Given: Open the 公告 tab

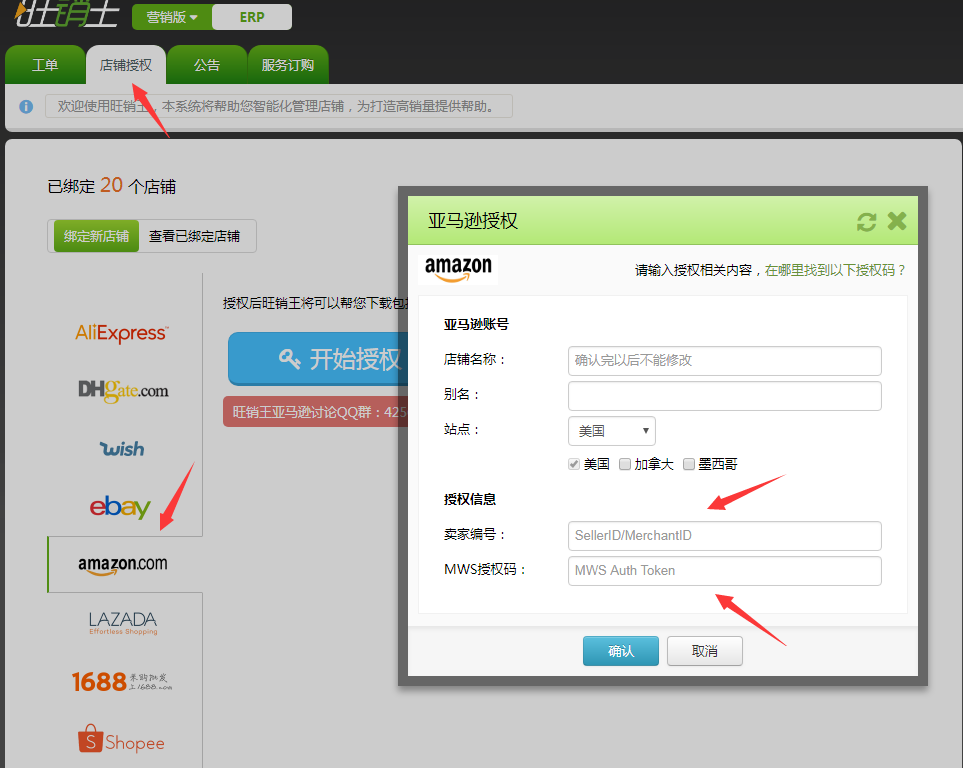Looking at the screenshot, I should [207, 65].
